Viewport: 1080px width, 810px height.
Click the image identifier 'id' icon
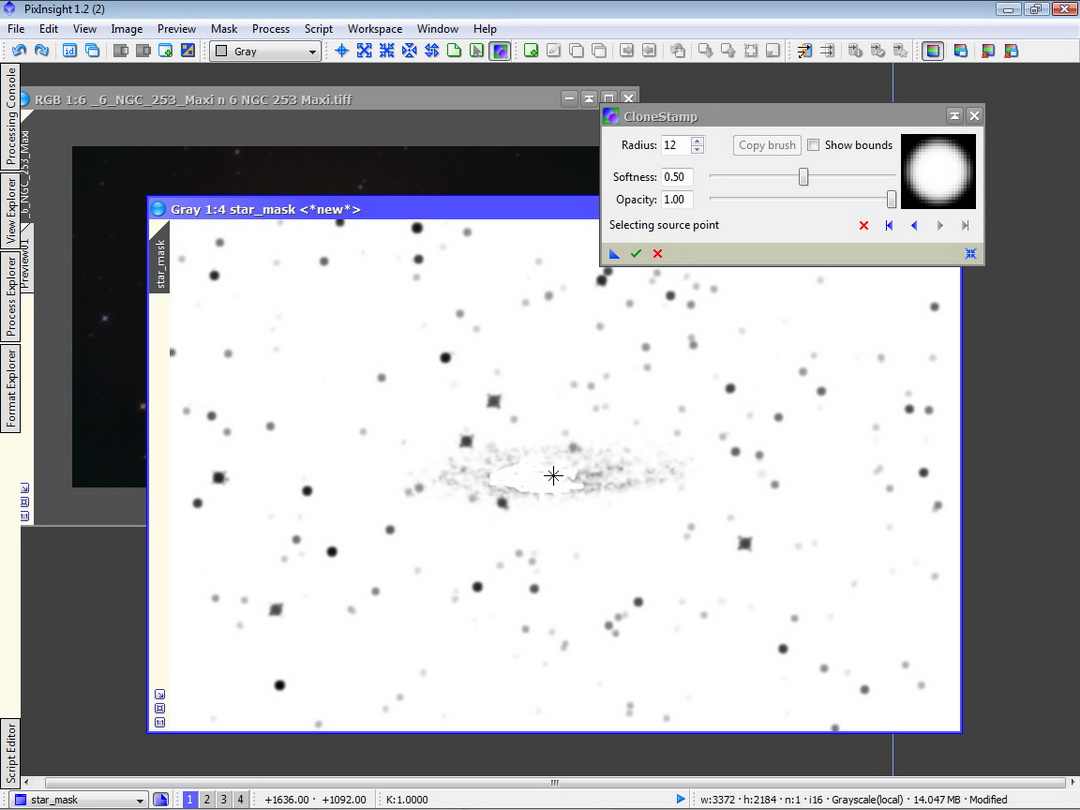point(70,50)
